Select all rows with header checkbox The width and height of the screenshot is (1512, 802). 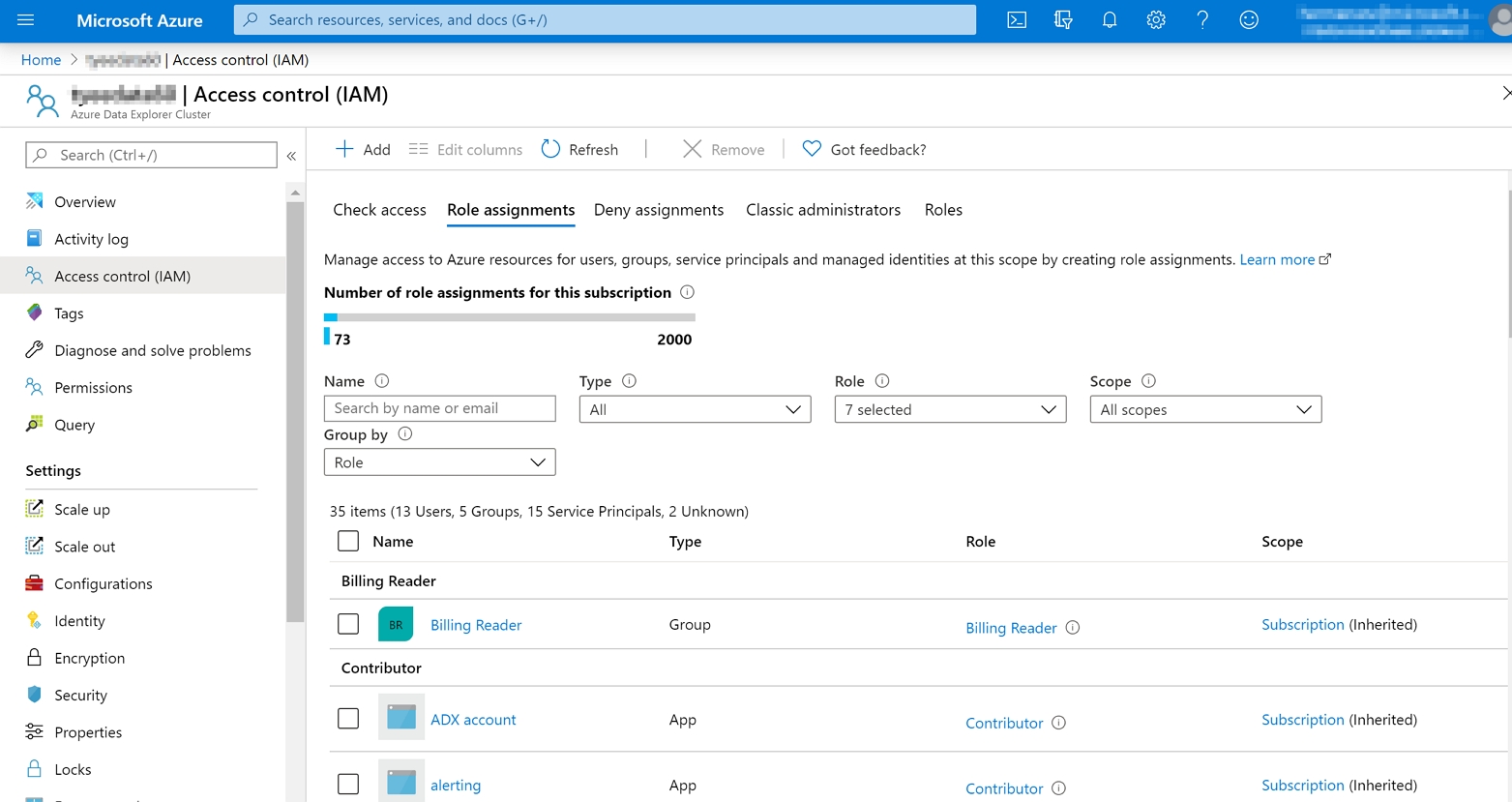point(348,541)
